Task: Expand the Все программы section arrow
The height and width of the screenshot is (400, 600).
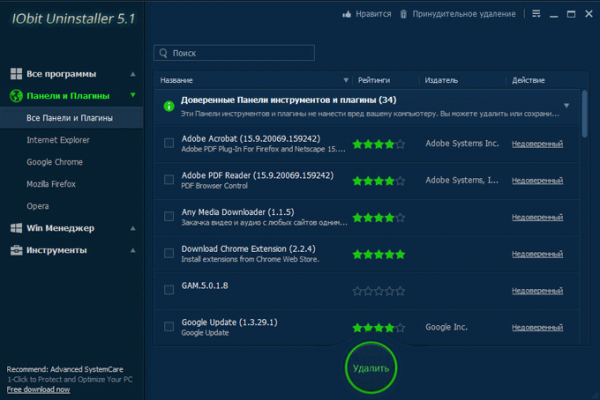Action: [133, 74]
